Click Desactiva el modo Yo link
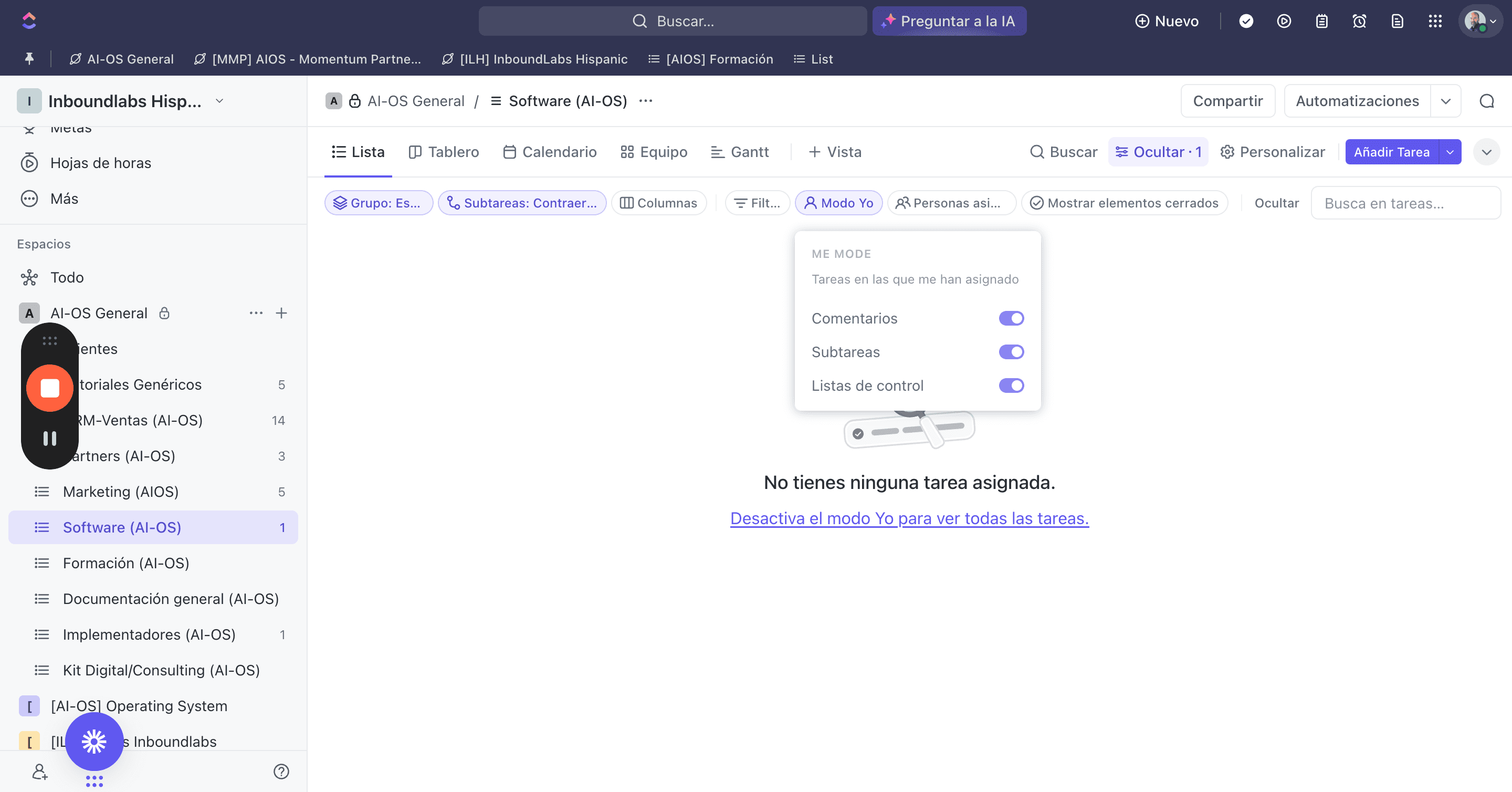Viewport: 1512px width, 792px height. pos(909,518)
